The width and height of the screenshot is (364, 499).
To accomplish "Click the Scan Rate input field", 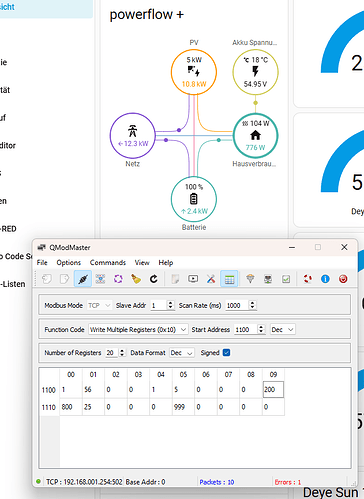I will 237,305.
